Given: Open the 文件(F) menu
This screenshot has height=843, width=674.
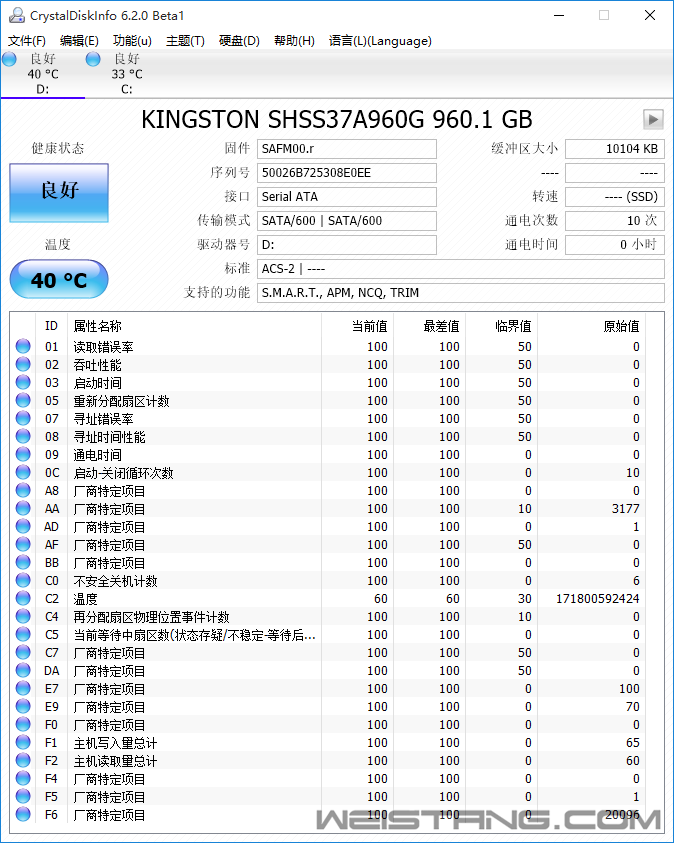Looking at the screenshot, I should (x=27, y=41).
